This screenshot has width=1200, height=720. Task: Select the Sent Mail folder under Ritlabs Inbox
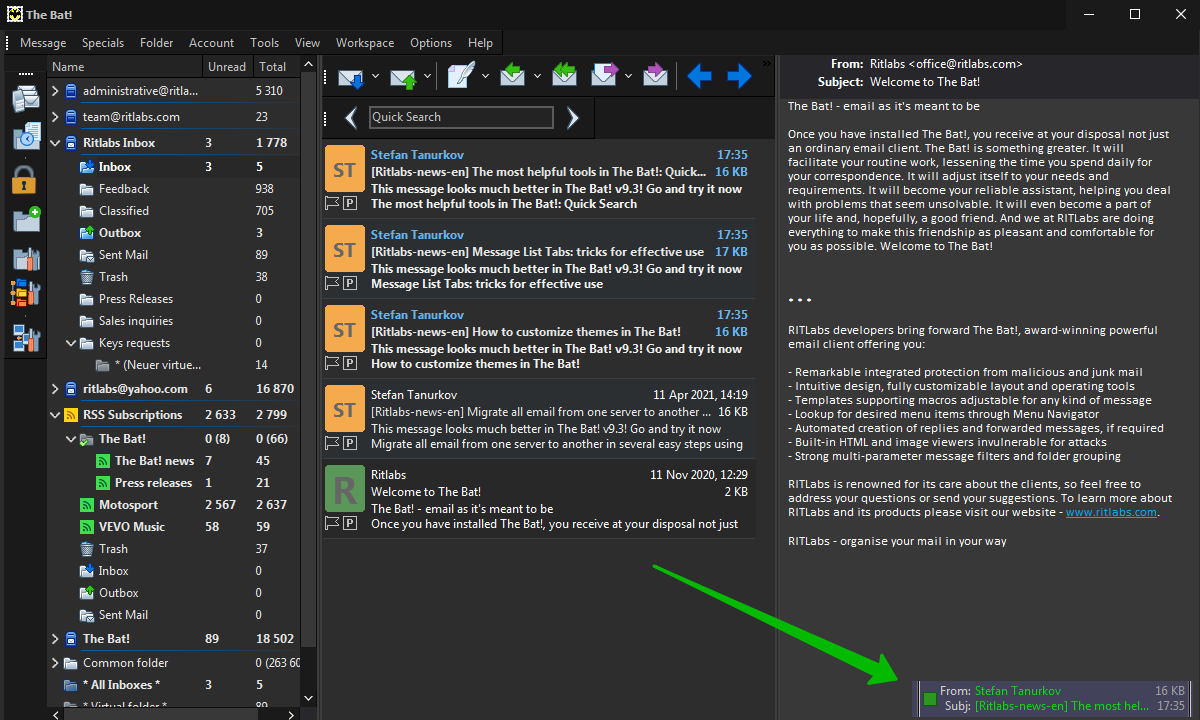[x=123, y=255]
